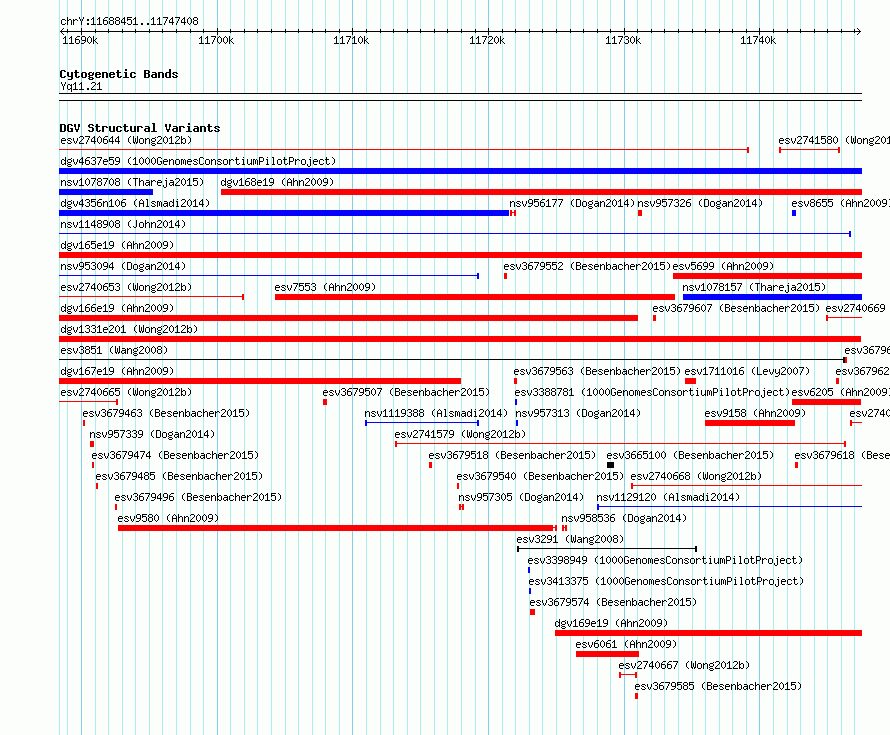Open the nsv1078708 (Thareja2015) variant label
Image resolution: width=890 pixels, height=735 pixels.
tap(132, 182)
